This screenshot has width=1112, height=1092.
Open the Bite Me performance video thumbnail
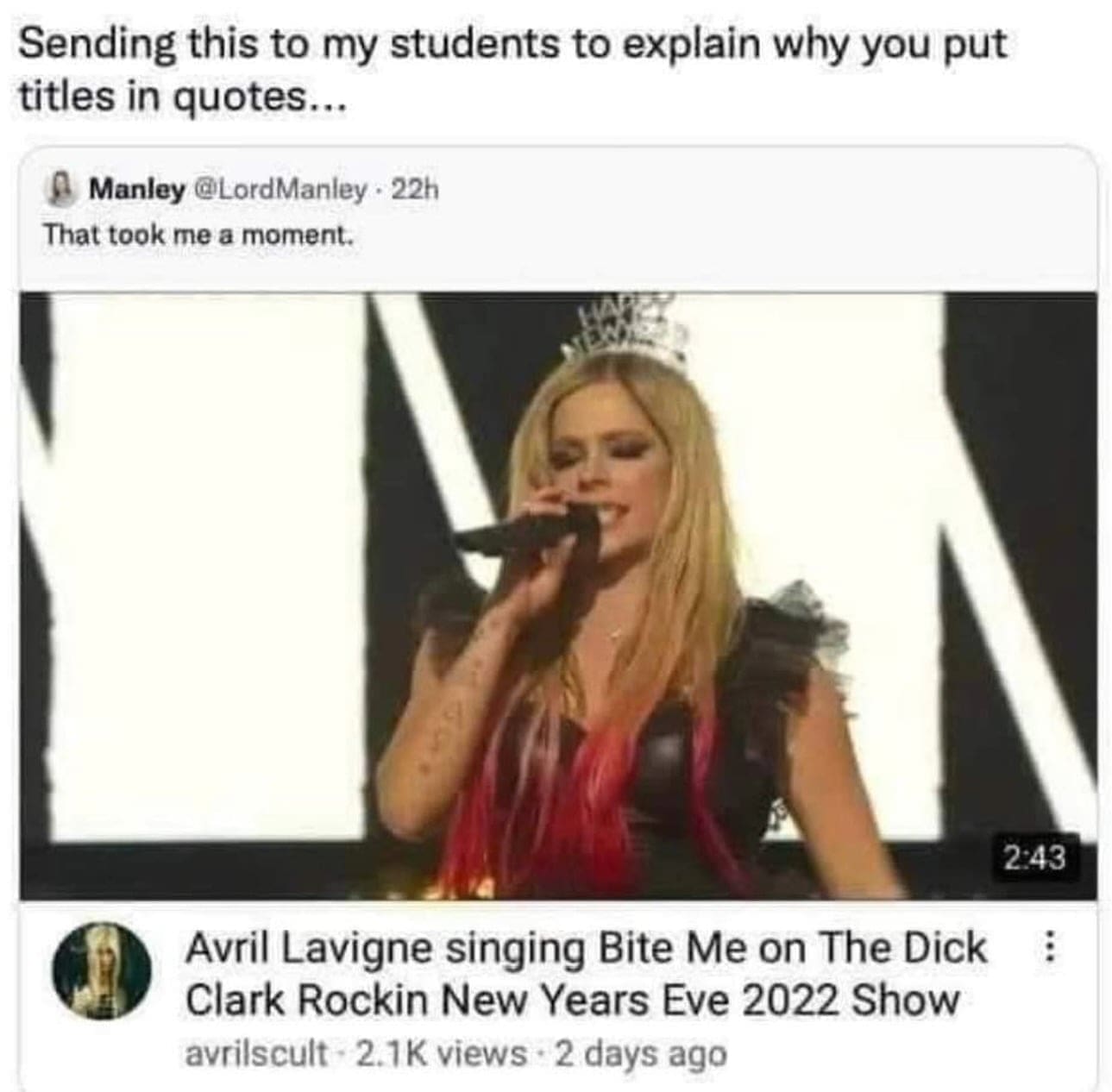coord(558,595)
